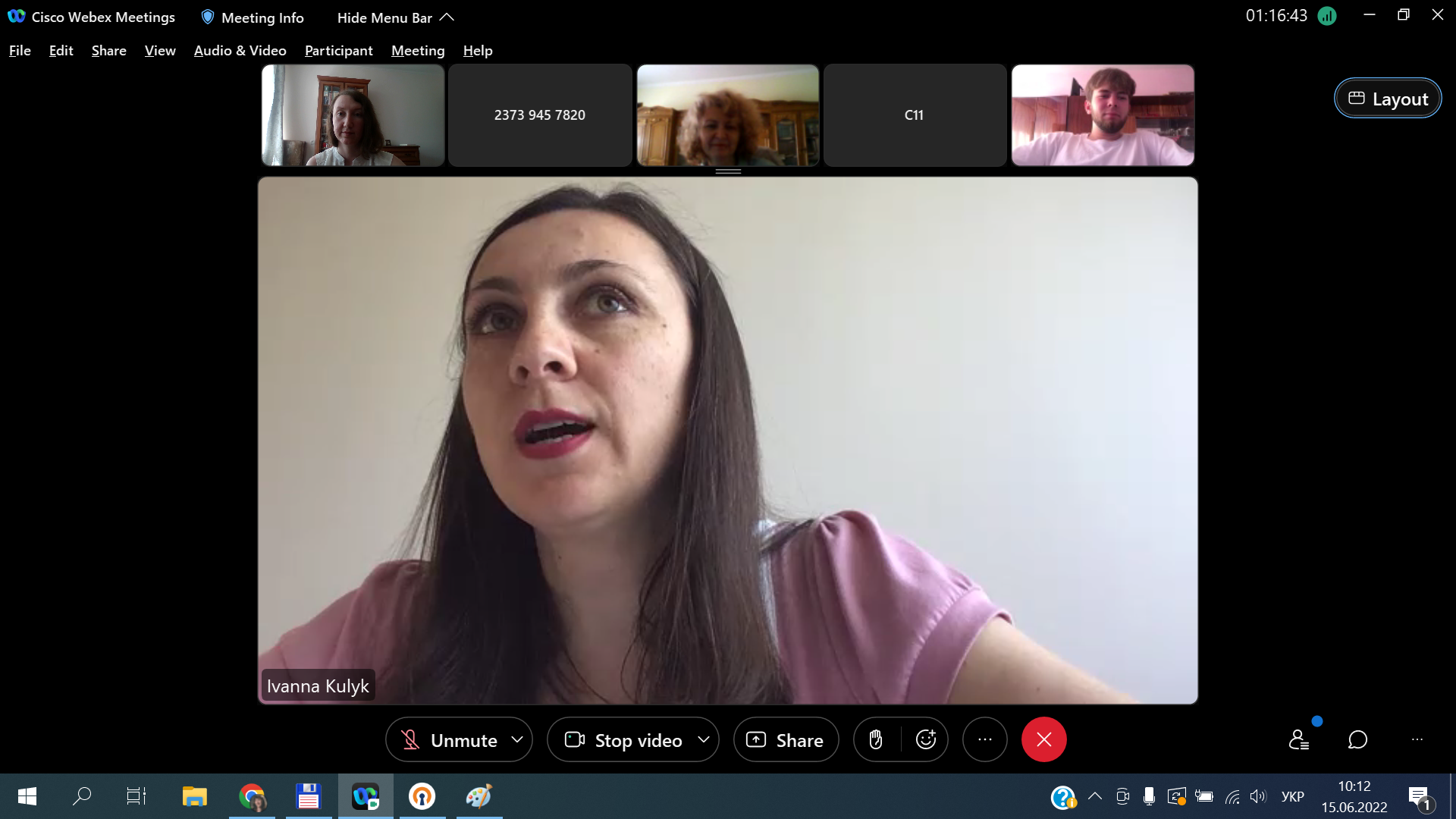Click the red leave meeting button

1043,739
